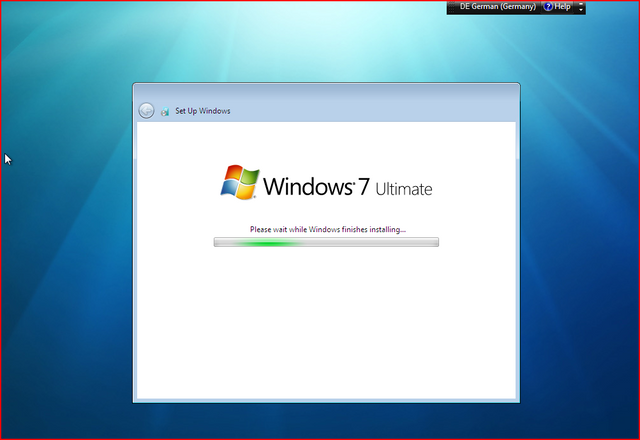Select the DE German (Germany) language indicator
The image size is (640, 440).
coord(498,7)
